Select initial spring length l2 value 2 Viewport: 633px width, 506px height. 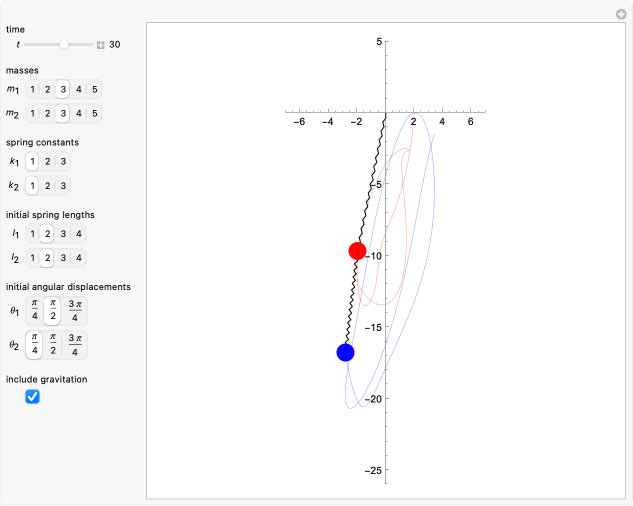coord(47,258)
